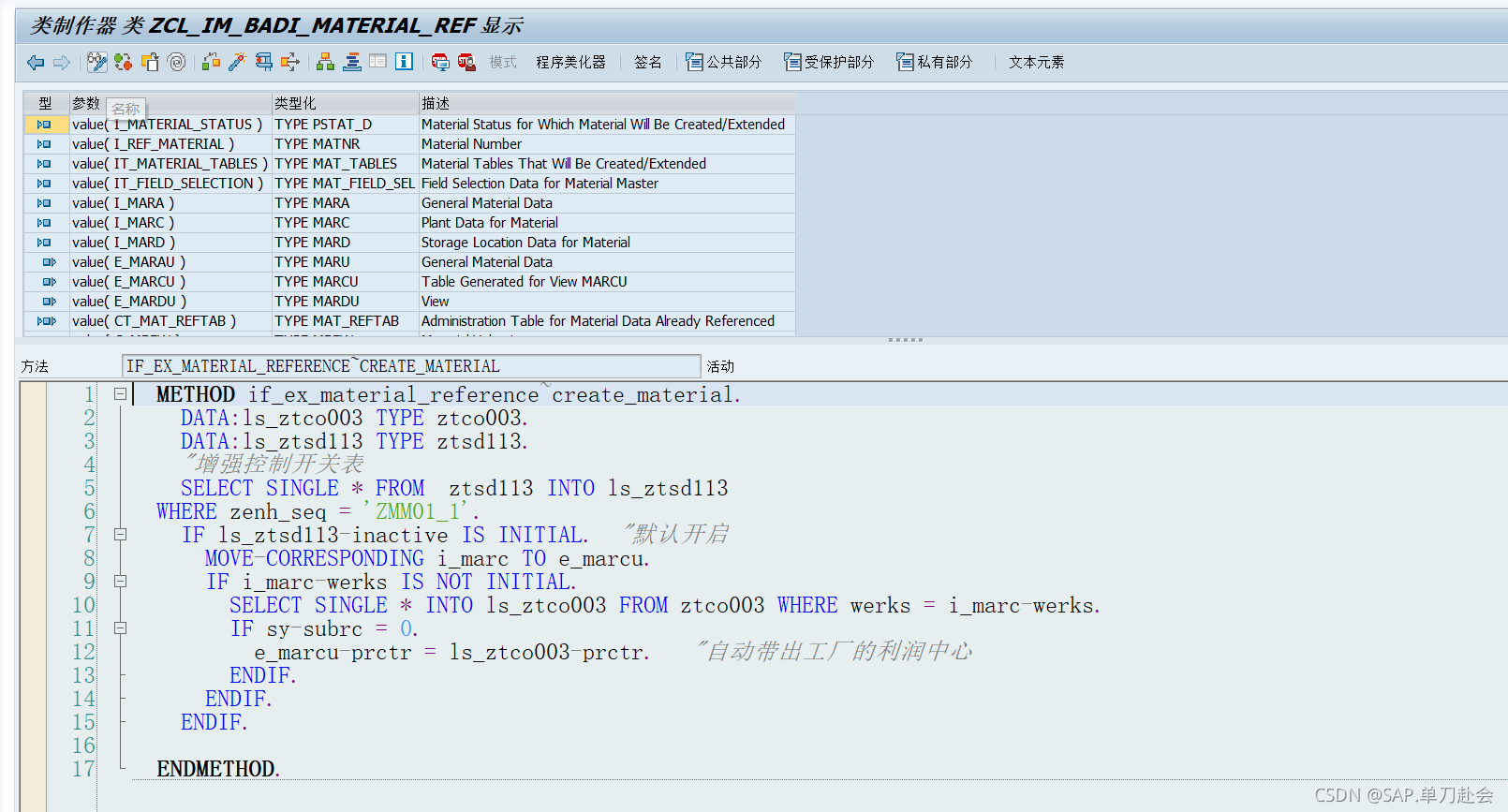The image size is (1508, 812).
Task: Click exporting icon of E_MARDU row
Action: point(49,302)
